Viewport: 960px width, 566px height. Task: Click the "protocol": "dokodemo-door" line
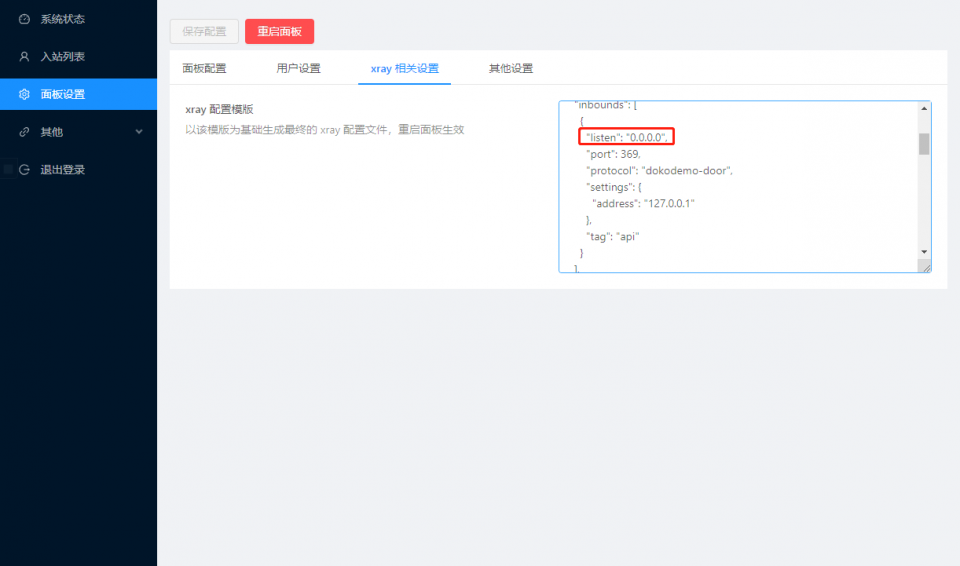659,170
